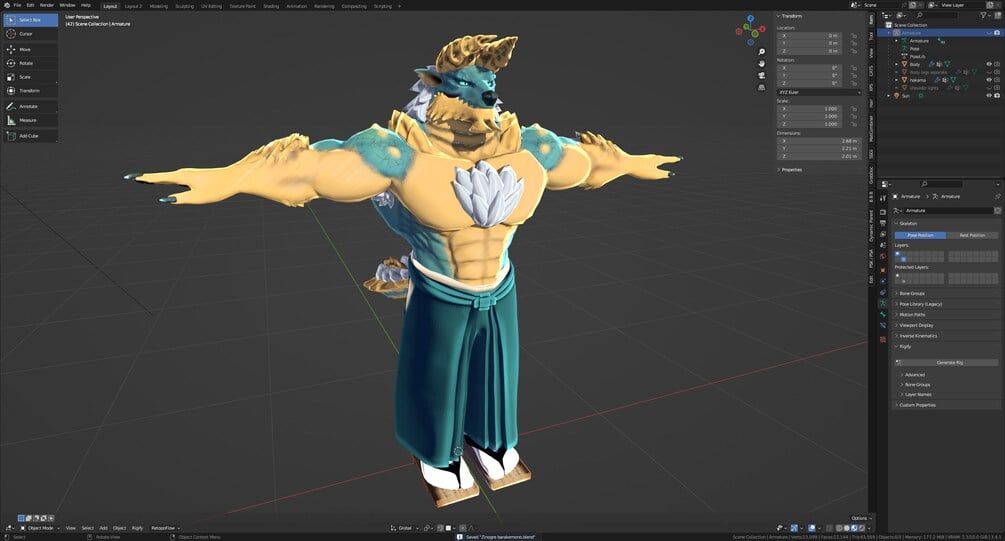Screen dimensions: 1005x541
Task: Click the viewport zoom magnifier gizmo
Action: tap(761, 52)
